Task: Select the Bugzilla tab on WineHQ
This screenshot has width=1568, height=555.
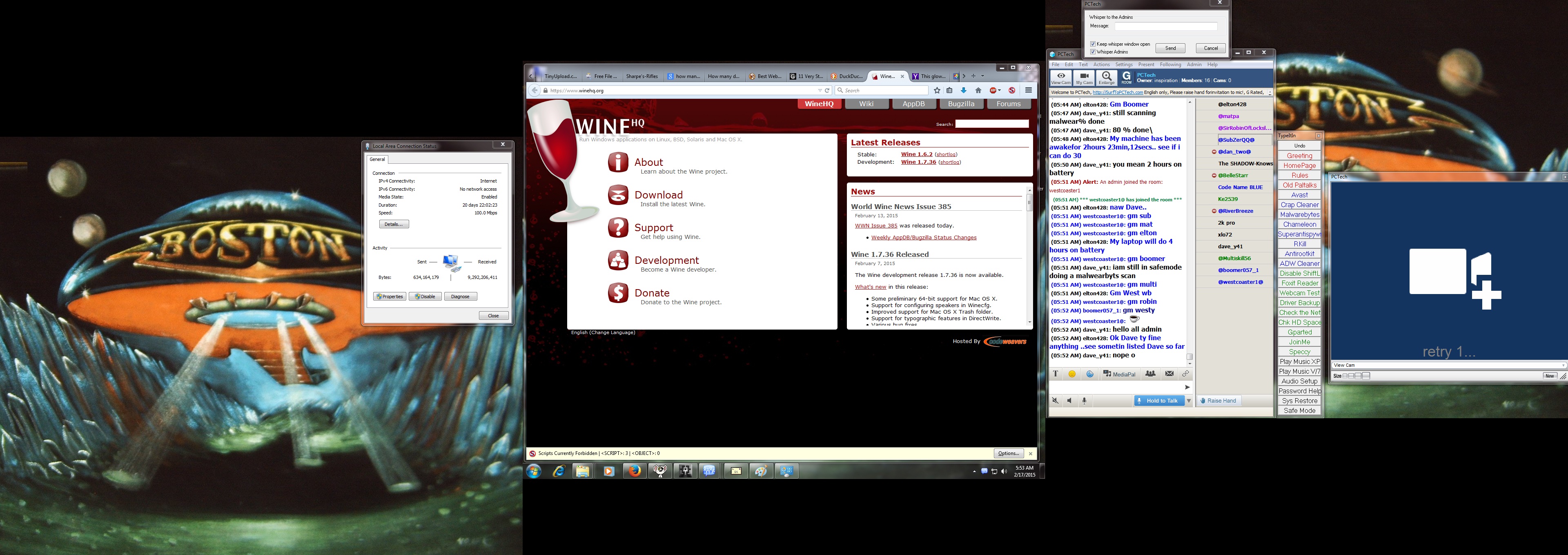Action: (x=961, y=104)
